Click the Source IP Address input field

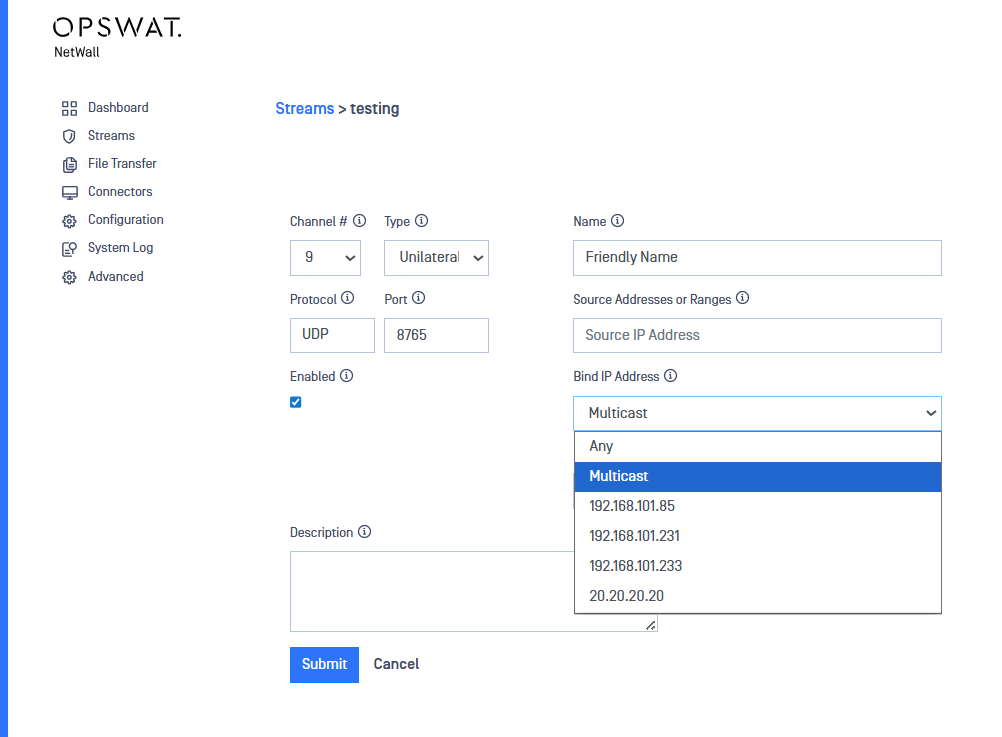[757, 335]
